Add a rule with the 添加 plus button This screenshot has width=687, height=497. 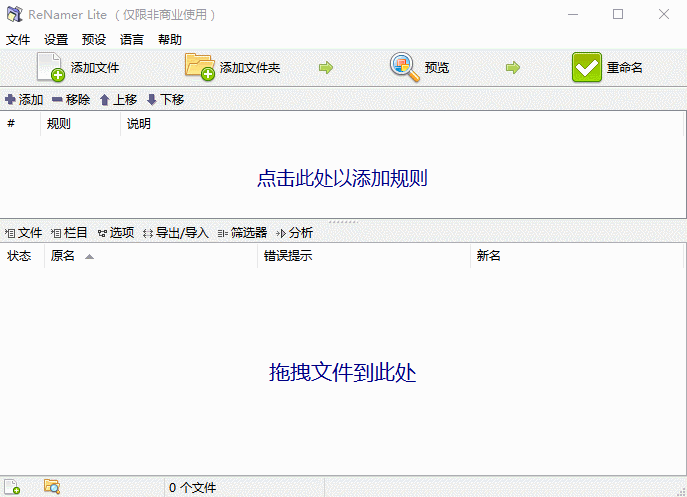pos(24,100)
